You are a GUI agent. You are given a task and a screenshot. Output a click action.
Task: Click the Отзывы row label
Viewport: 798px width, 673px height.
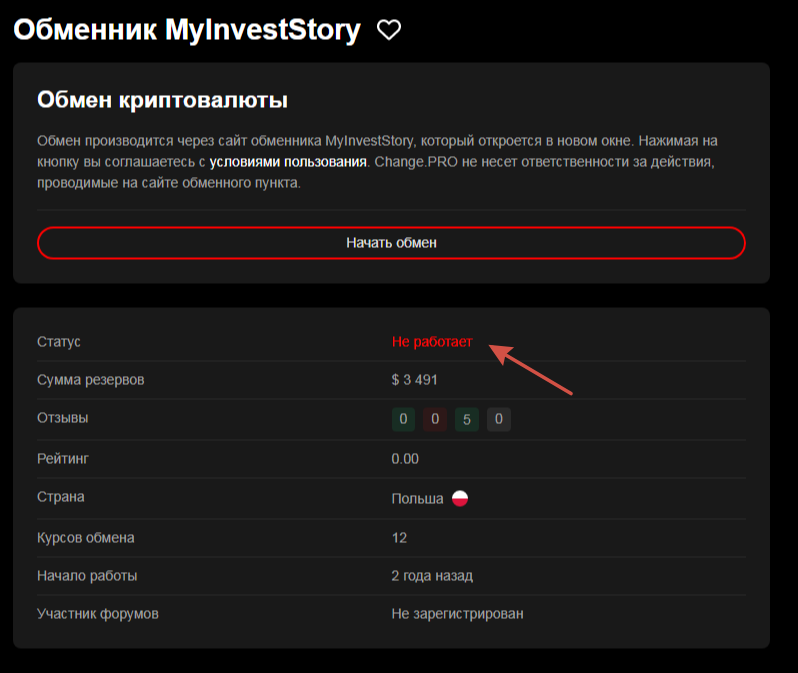pos(62,419)
